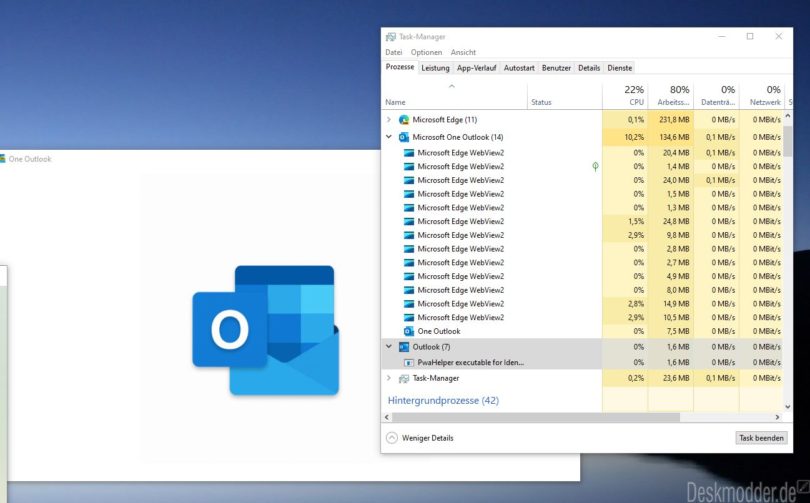Click the WebView2 icon in the 2,7 MB row
Image resolution: width=810 pixels, height=503 pixels.
click(x=409, y=263)
